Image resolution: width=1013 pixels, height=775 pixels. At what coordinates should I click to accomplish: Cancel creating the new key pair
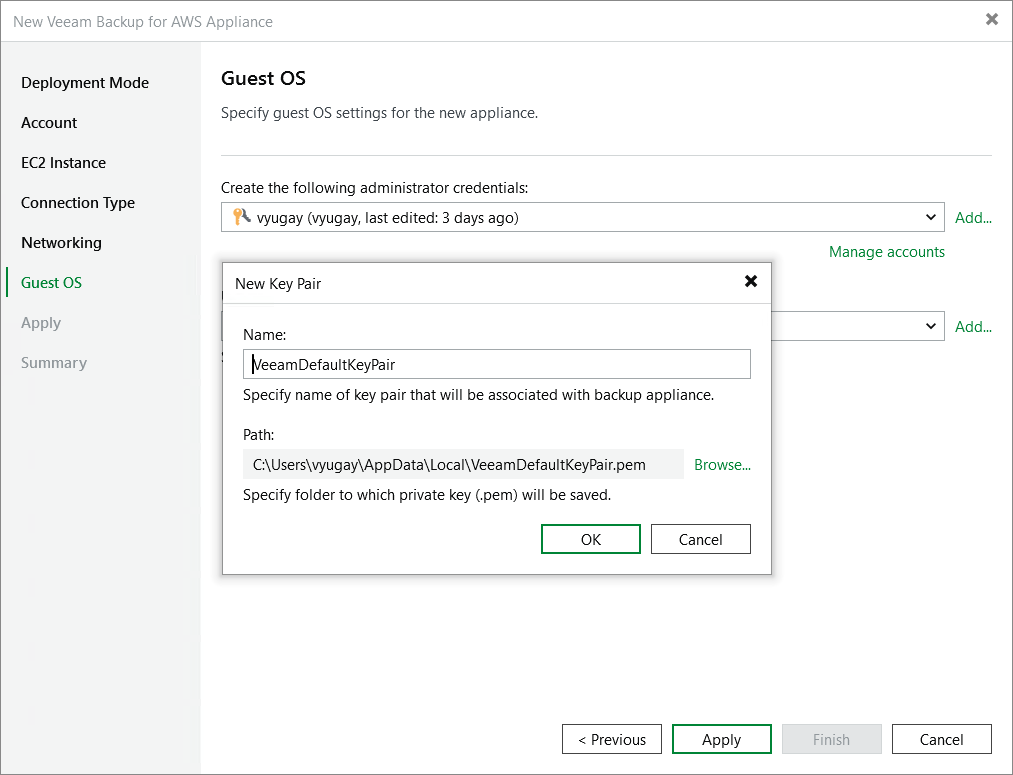(700, 538)
